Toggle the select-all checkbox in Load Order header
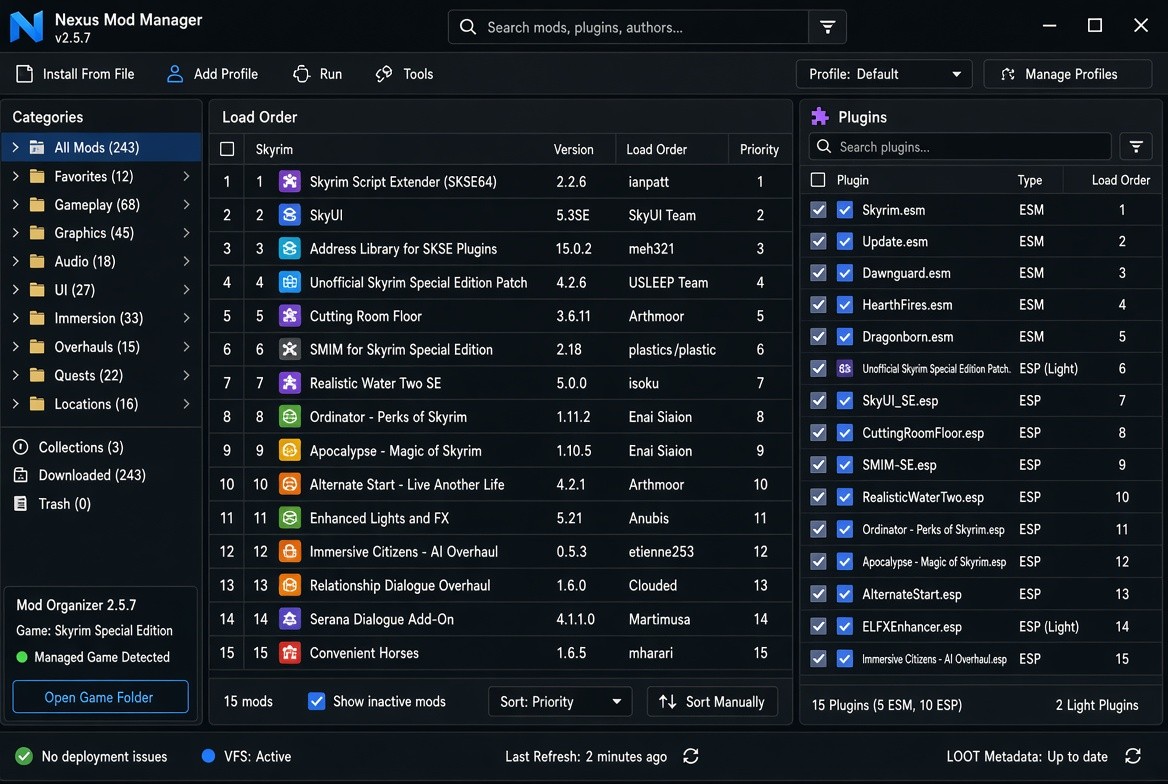The image size is (1168, 784). click(227, 149)
